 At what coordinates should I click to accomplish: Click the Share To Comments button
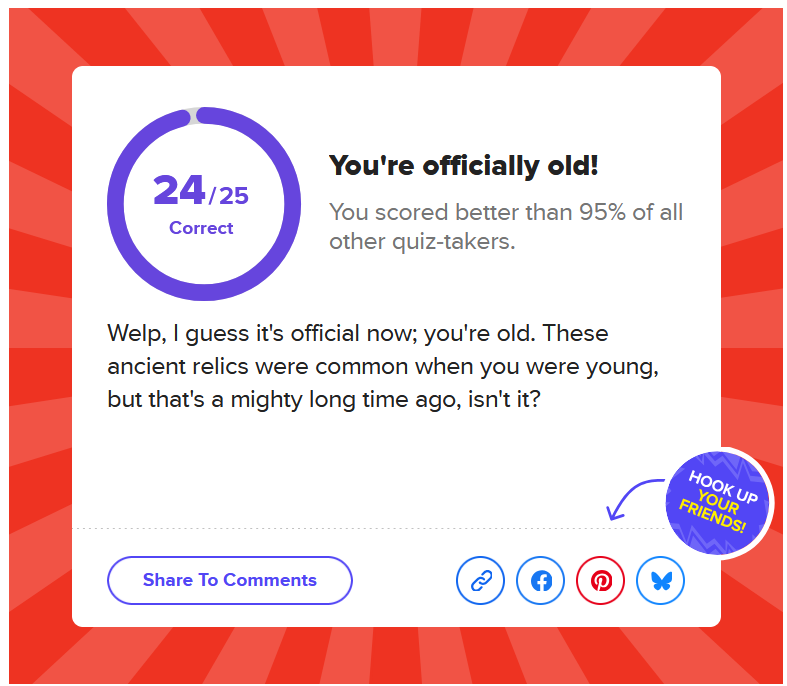point(230,580)
